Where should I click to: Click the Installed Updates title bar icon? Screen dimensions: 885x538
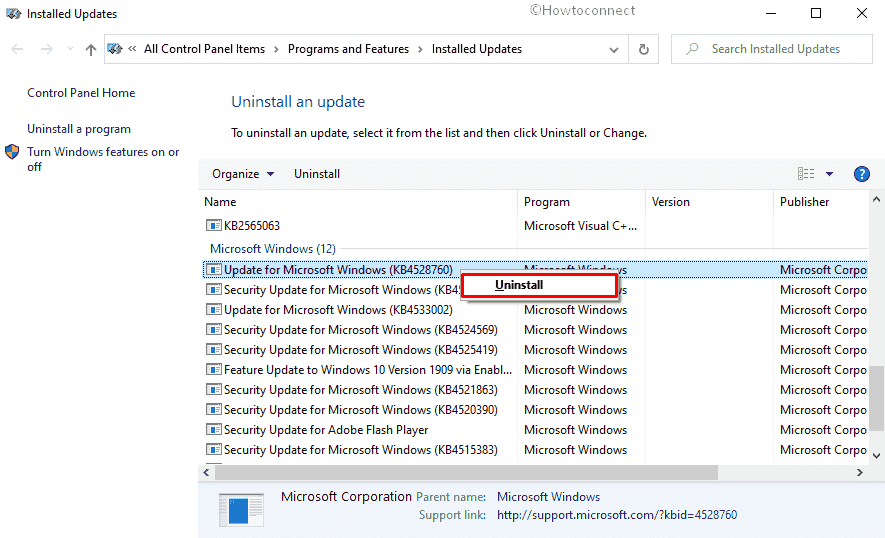click(x=14, y=14)
